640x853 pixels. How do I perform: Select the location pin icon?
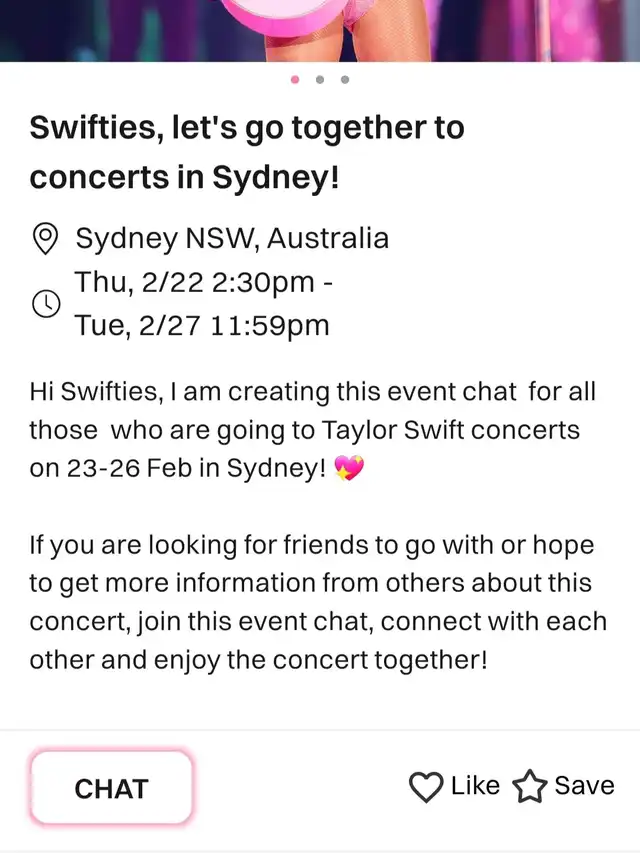[x=46, y=238]
